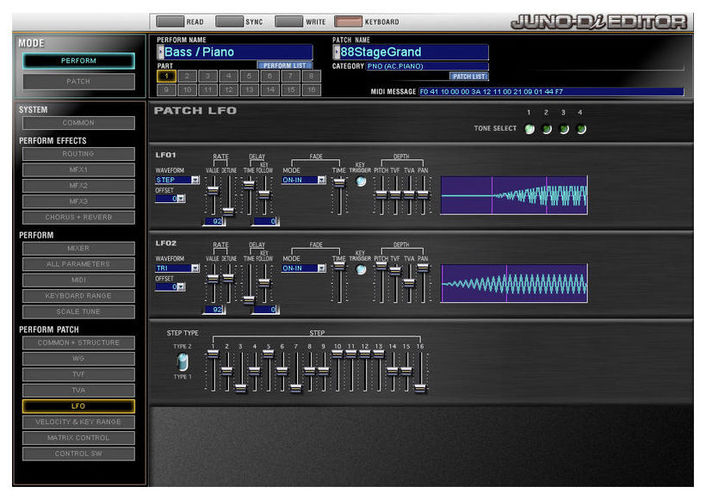Click LFO2 delay time value field 0
Image resolution: width=706 pixels, height=499 pixels.
click(x=265, y=310)
